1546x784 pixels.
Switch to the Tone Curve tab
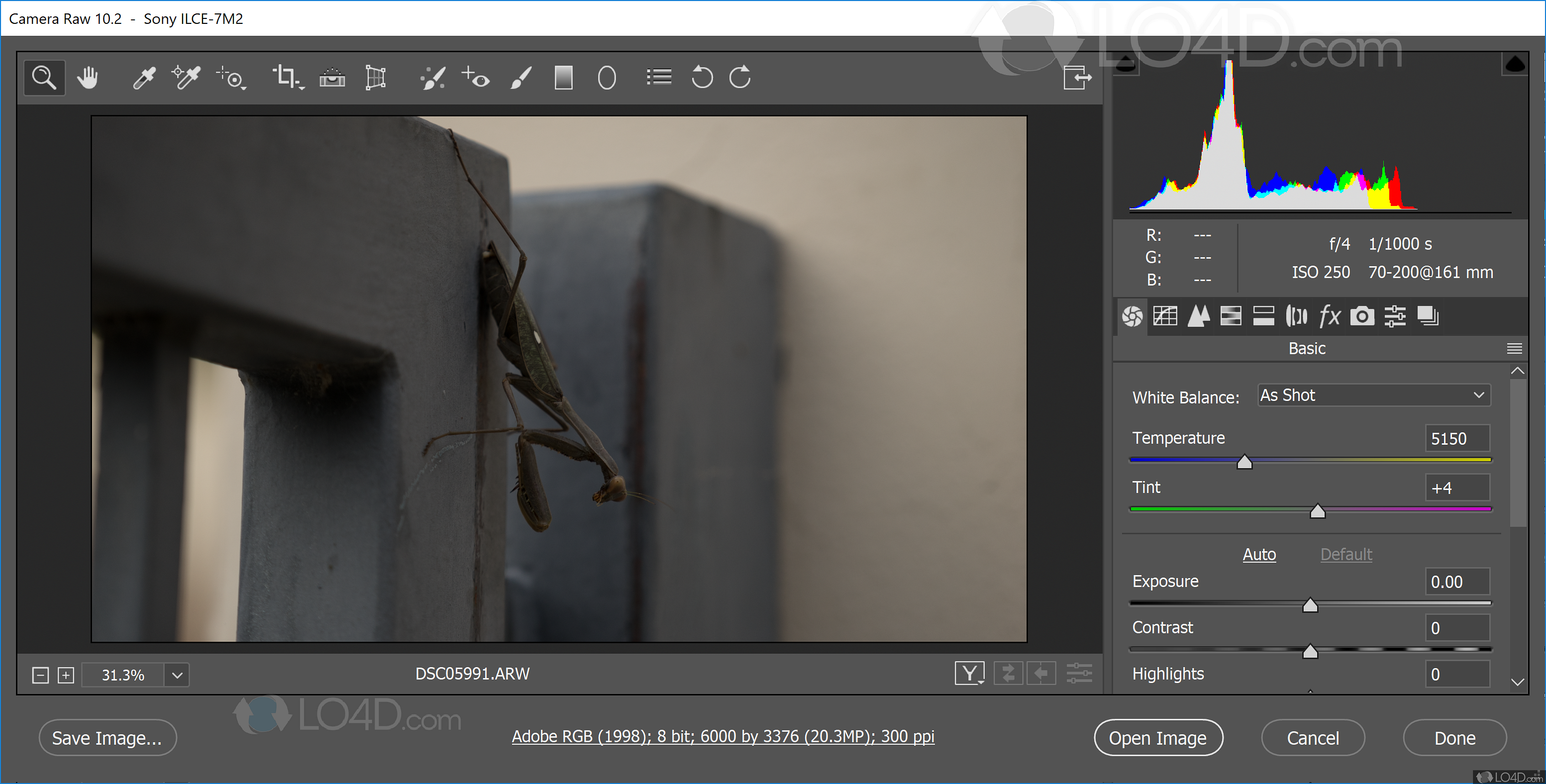[1165, 316]
